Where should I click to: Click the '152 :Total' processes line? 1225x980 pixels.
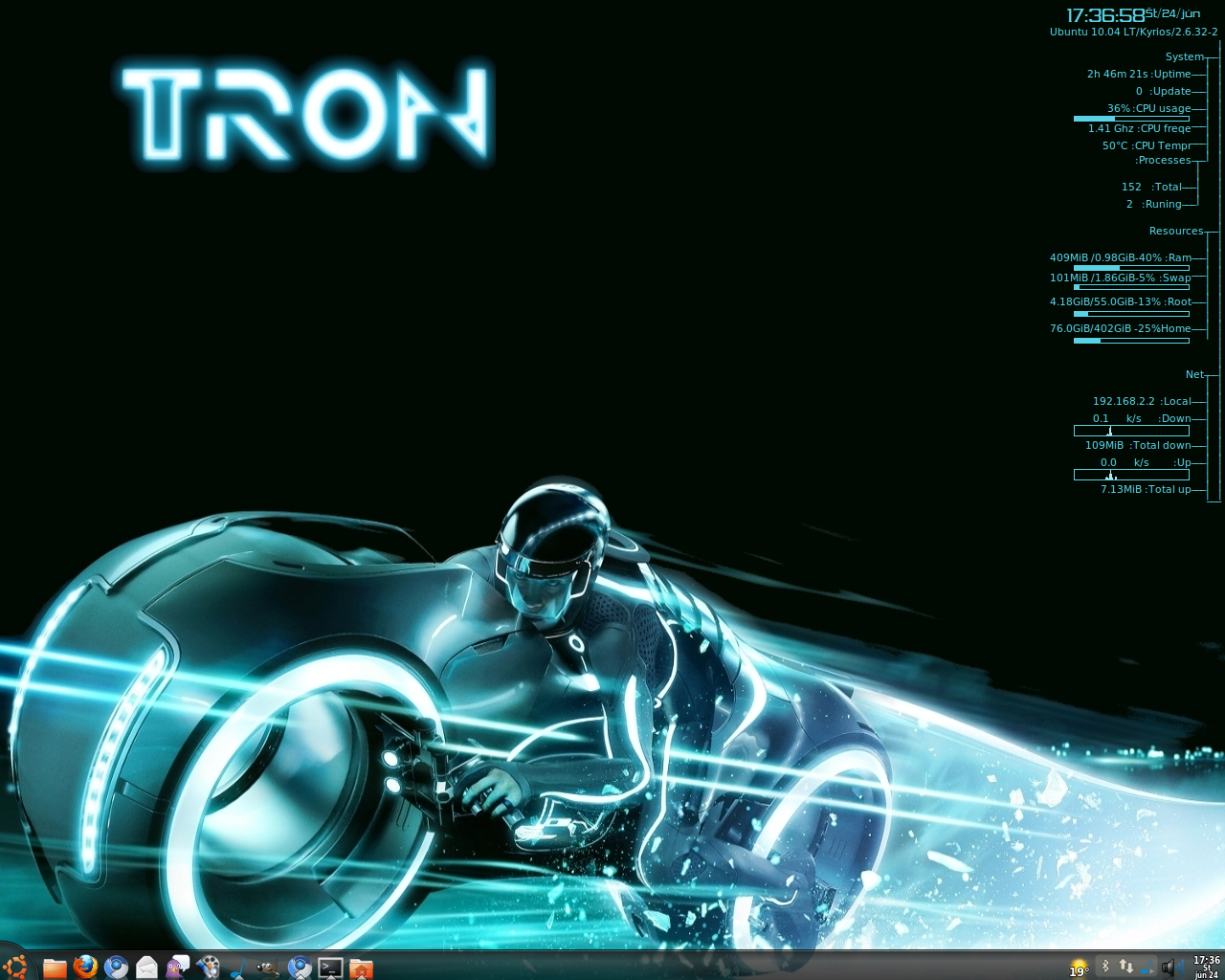click(x=1151, y=187)
